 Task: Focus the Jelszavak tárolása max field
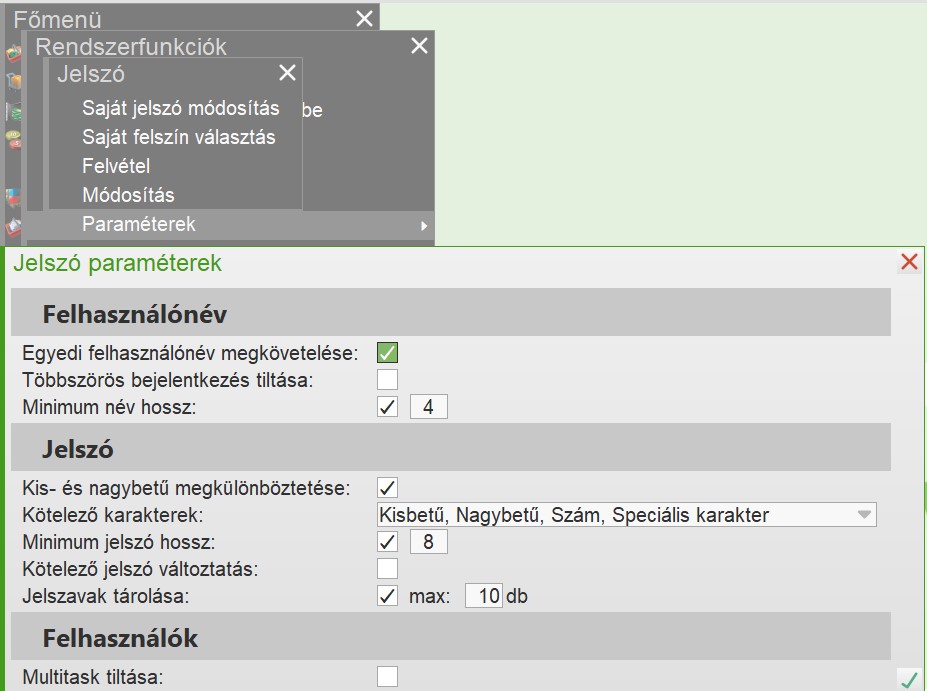coord(484,596)
